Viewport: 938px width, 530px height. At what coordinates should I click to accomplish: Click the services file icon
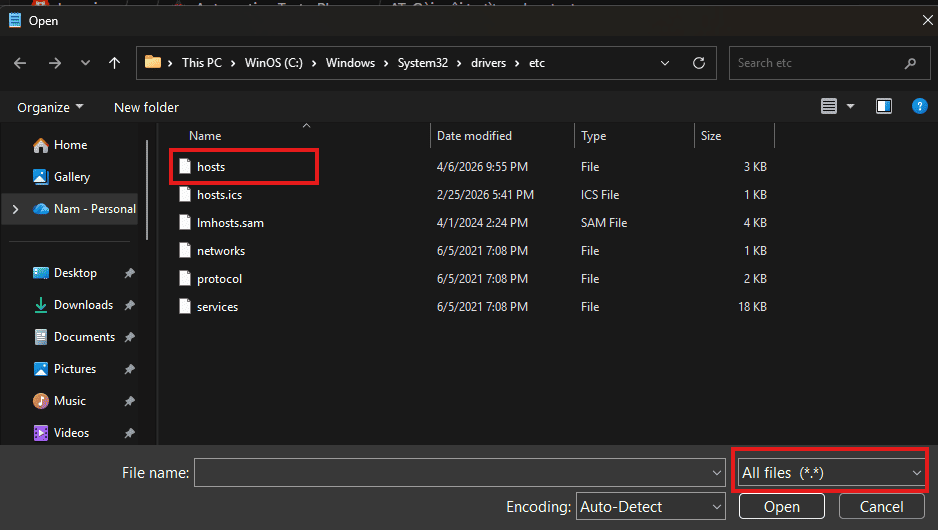[x=185, y=306]
